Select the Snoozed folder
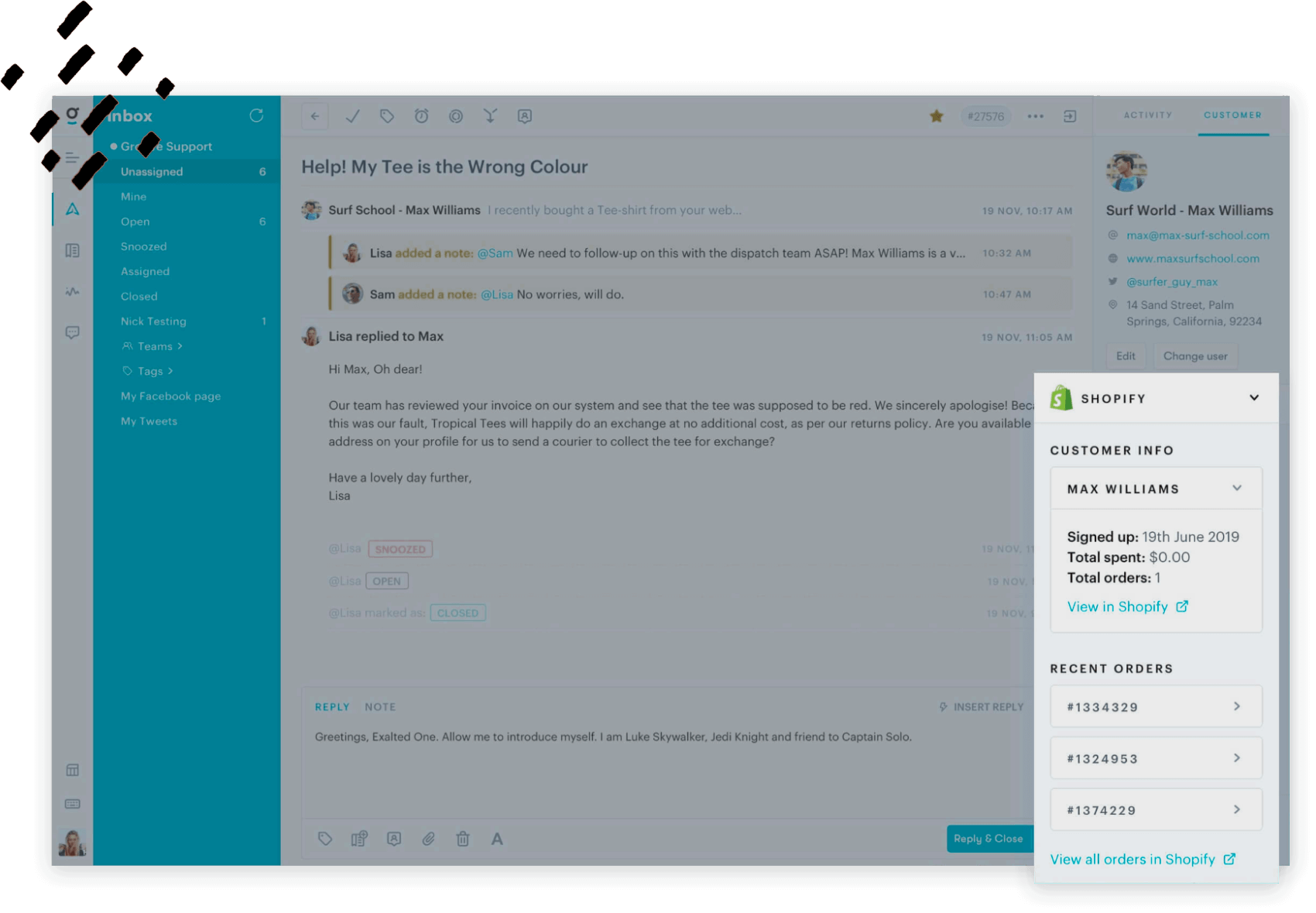Image resolution: width=1316 pixels, height=913 pixels. point(187,246)
